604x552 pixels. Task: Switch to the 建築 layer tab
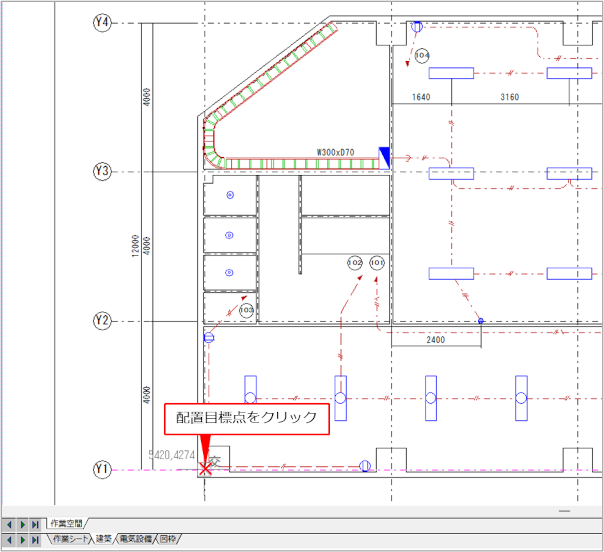[x=103, y=540]
